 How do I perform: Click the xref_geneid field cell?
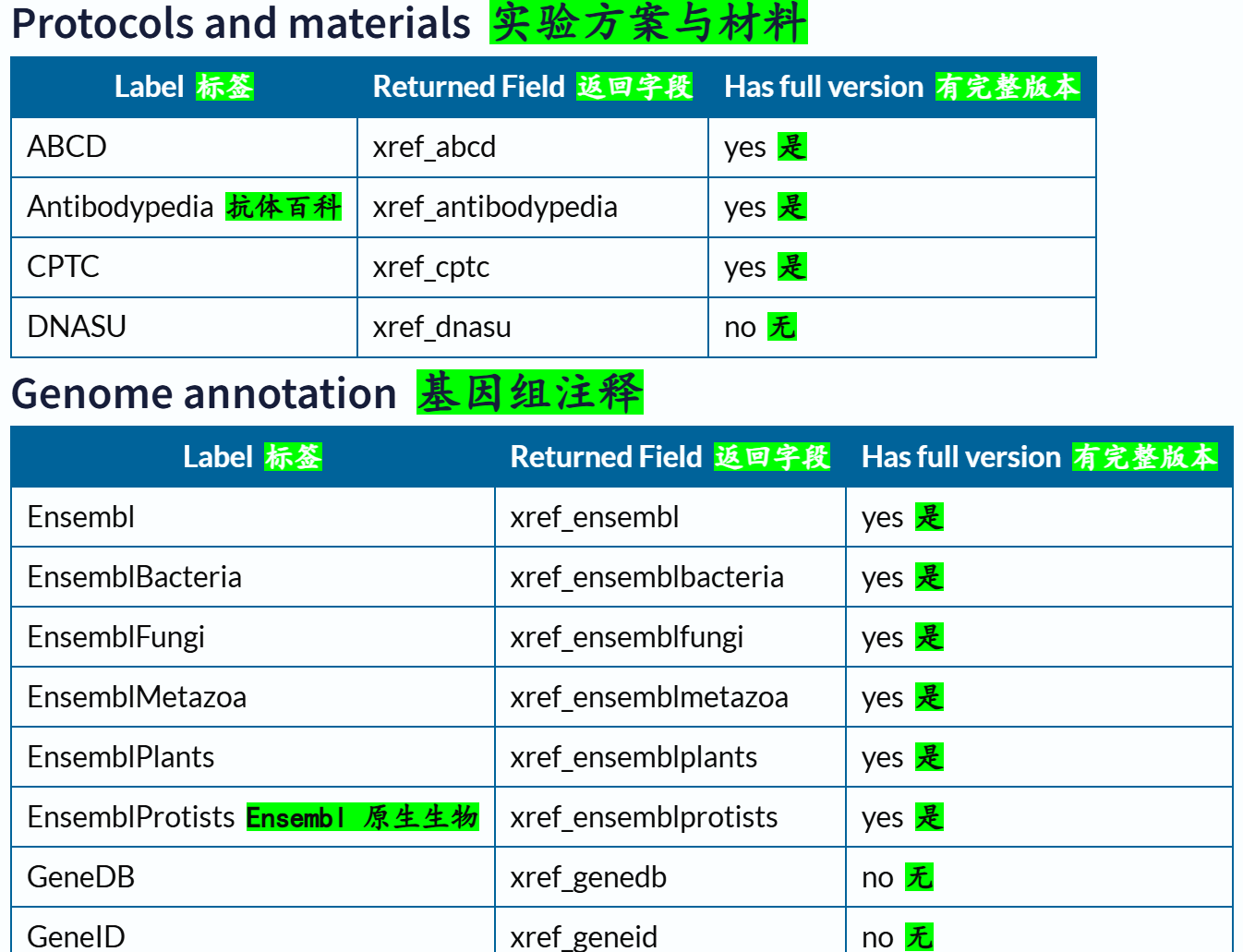click(x=670, y=930)
